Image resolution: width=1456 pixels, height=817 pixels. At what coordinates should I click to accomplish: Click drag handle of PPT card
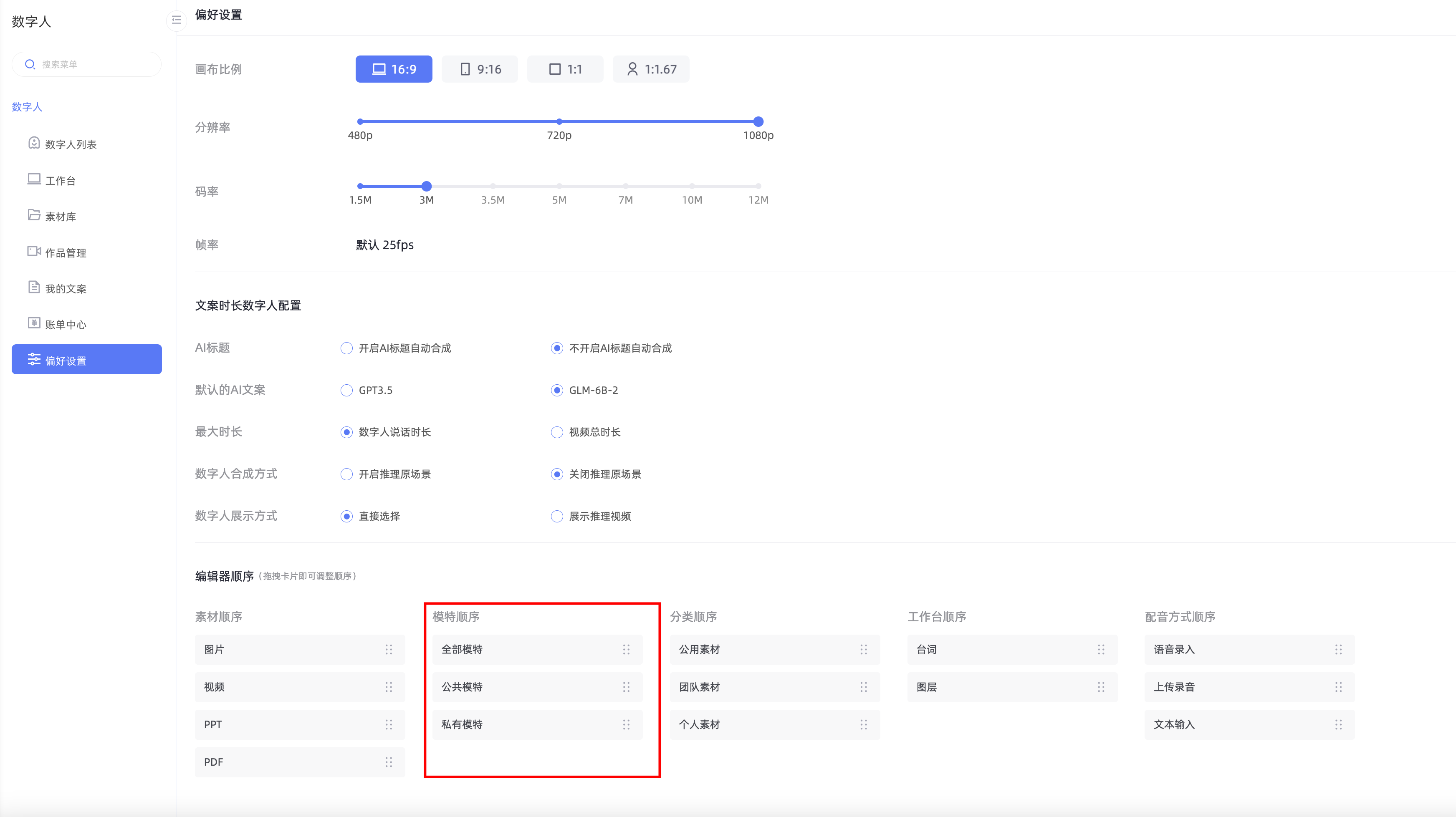tap(389, 725)
